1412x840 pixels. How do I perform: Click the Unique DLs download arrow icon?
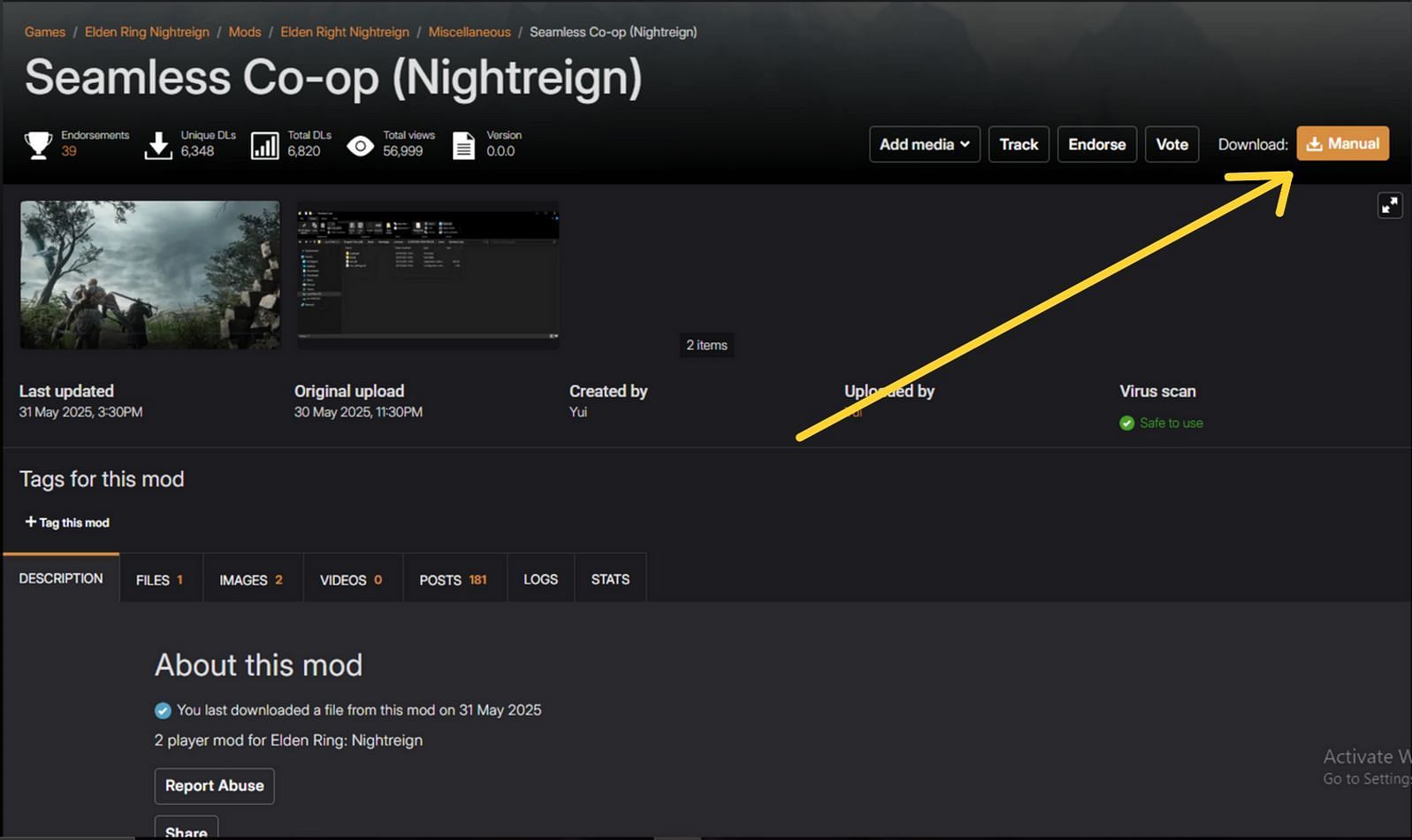pyautogui.click(x=158, y=145)
